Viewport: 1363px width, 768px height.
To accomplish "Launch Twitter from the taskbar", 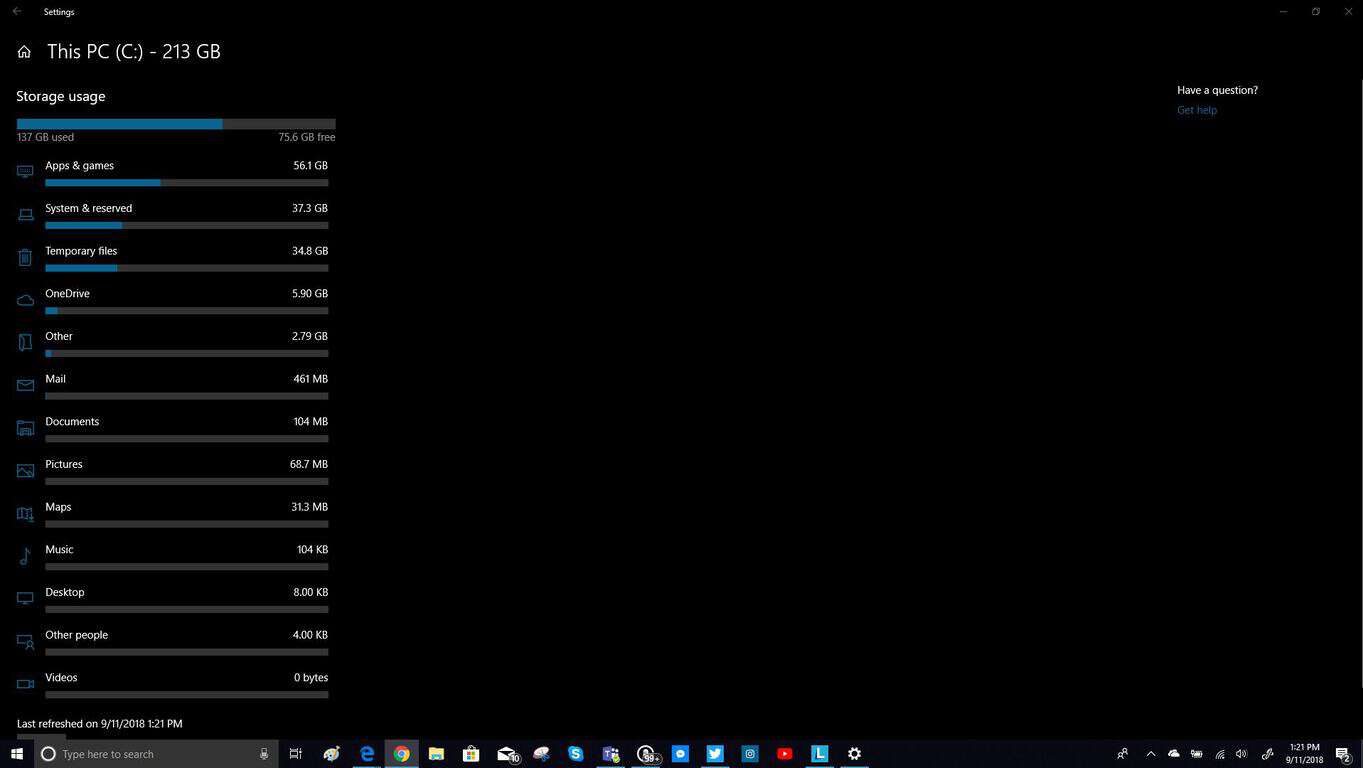I will coord(715,754).
